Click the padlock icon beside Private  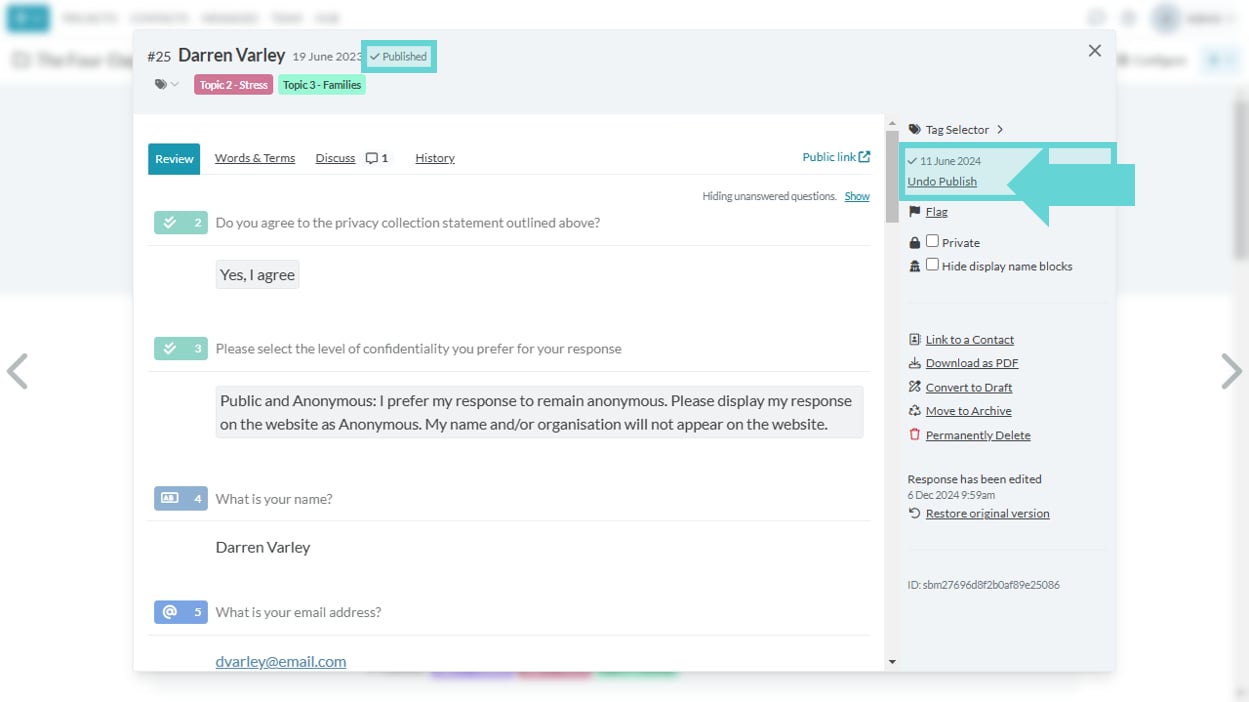tap(914, 242)
